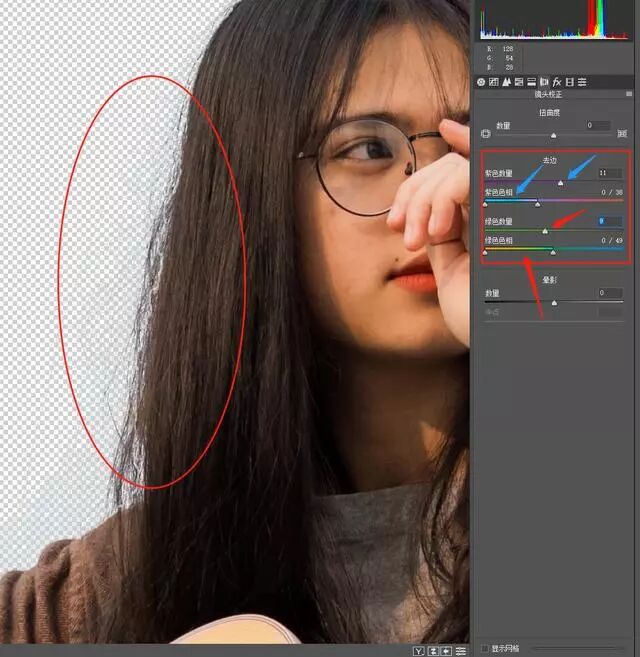Move the 紫色色相 left hue handle

(x=485, y=204)
